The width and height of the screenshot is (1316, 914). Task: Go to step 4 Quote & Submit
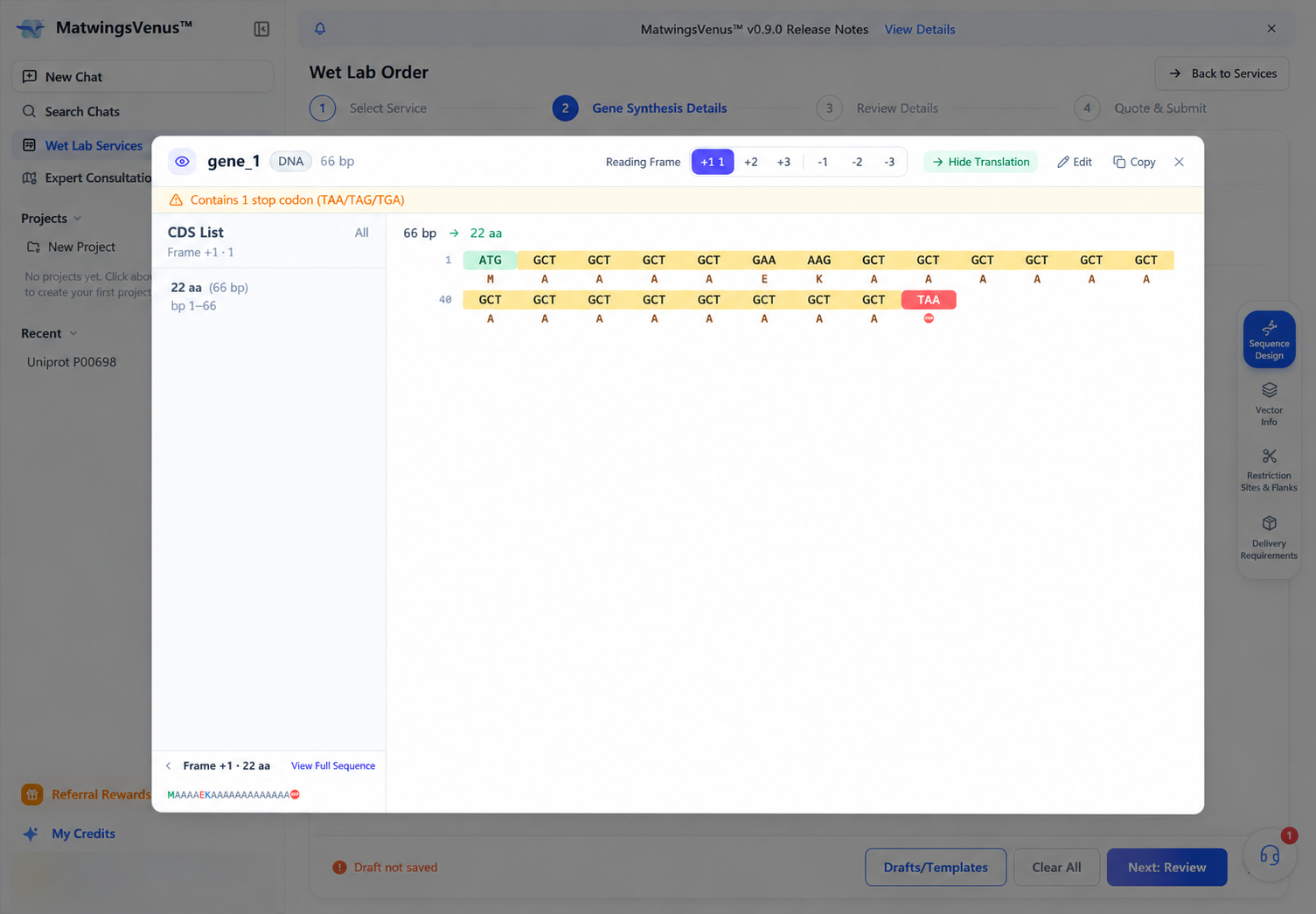[1140, 108]
